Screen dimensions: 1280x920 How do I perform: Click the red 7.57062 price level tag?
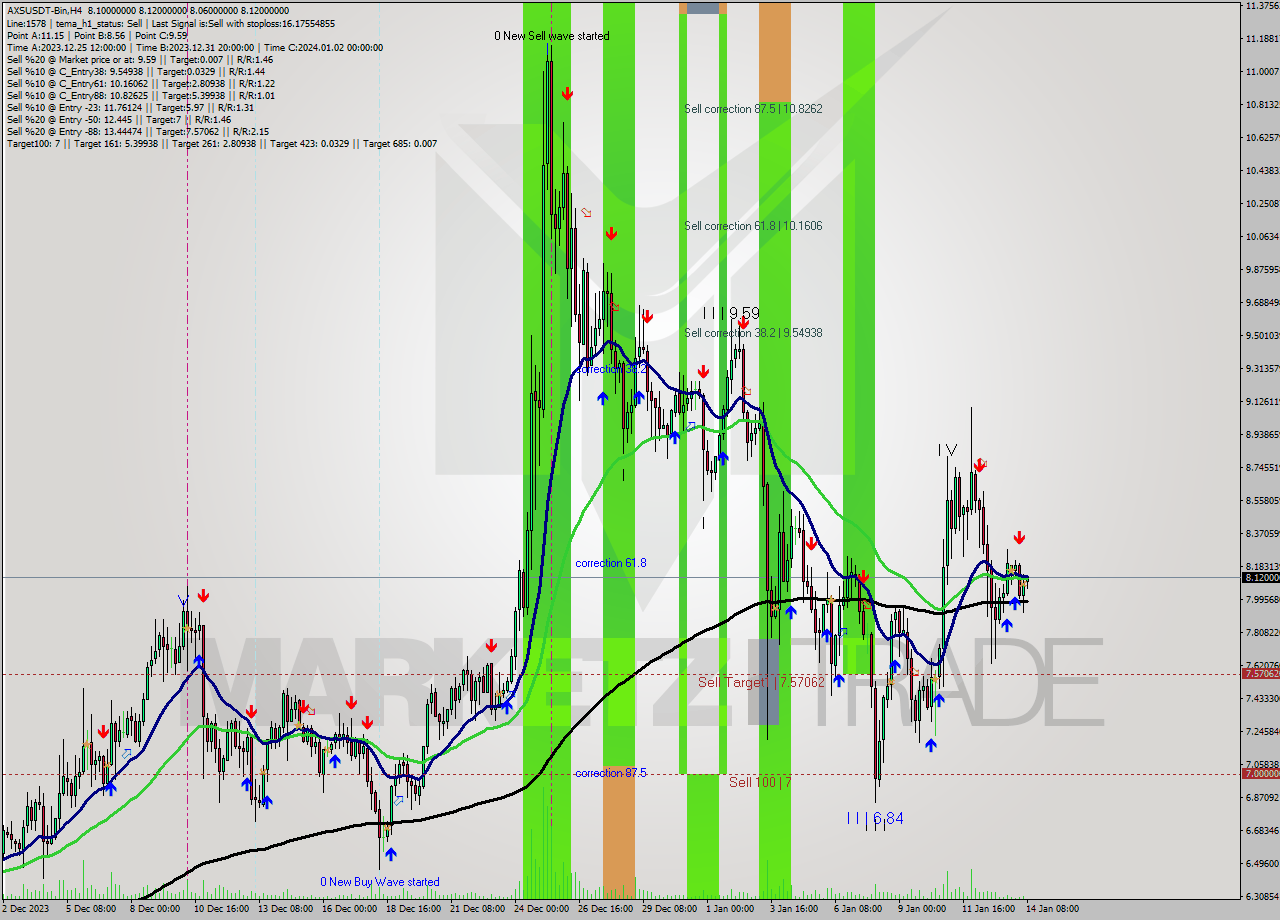point(1261,674)
